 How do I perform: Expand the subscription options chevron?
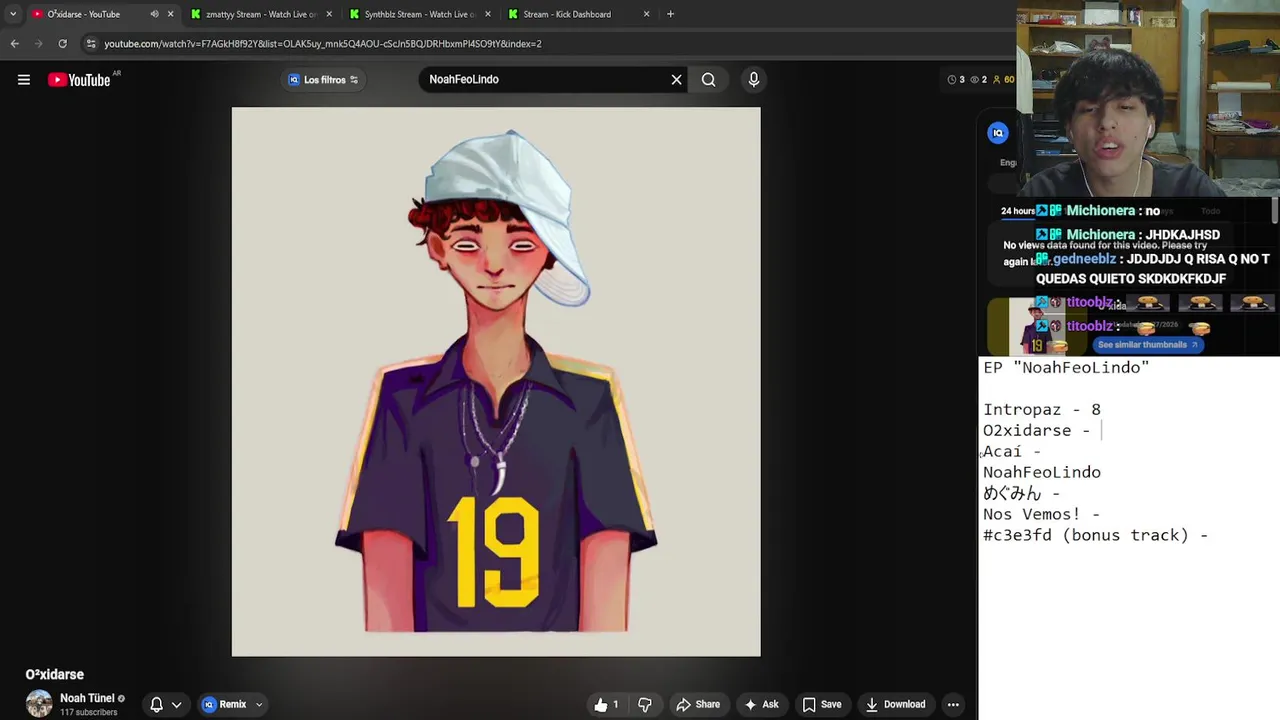click(176, 705)
